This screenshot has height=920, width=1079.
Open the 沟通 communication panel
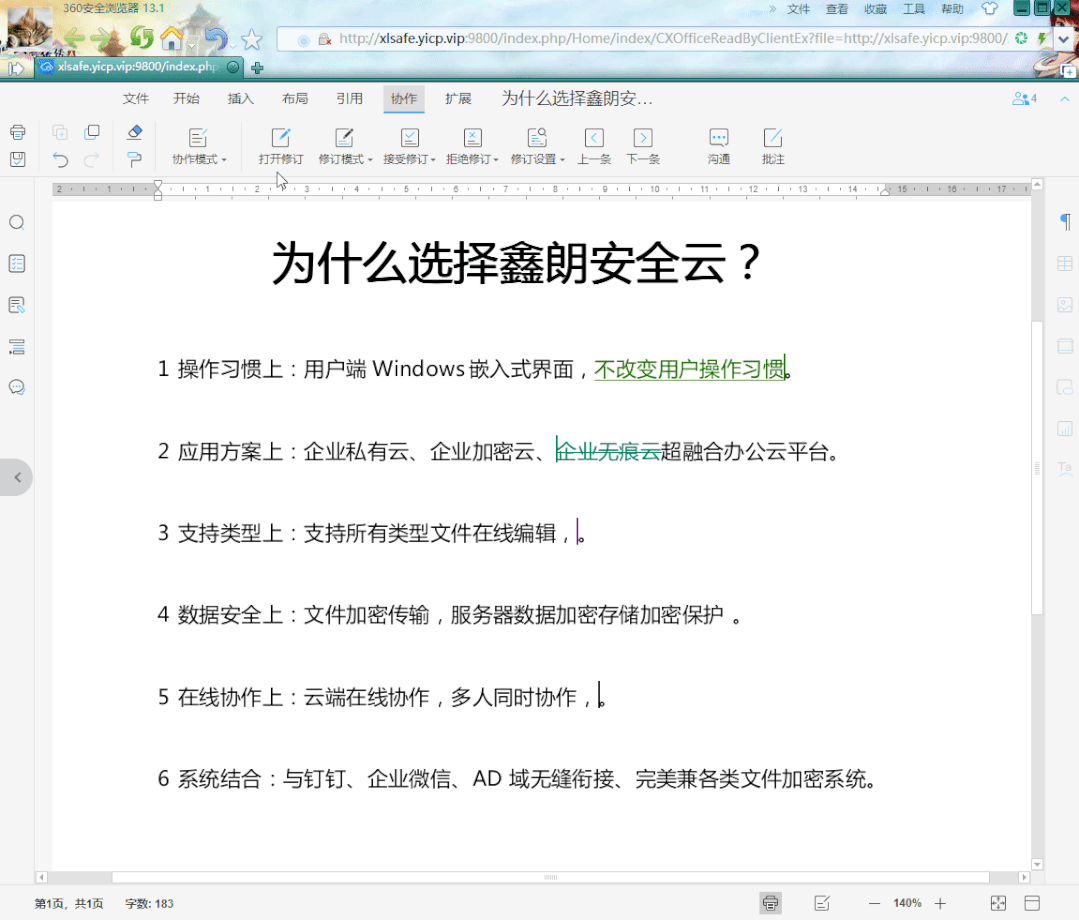(x=718, y=145)
